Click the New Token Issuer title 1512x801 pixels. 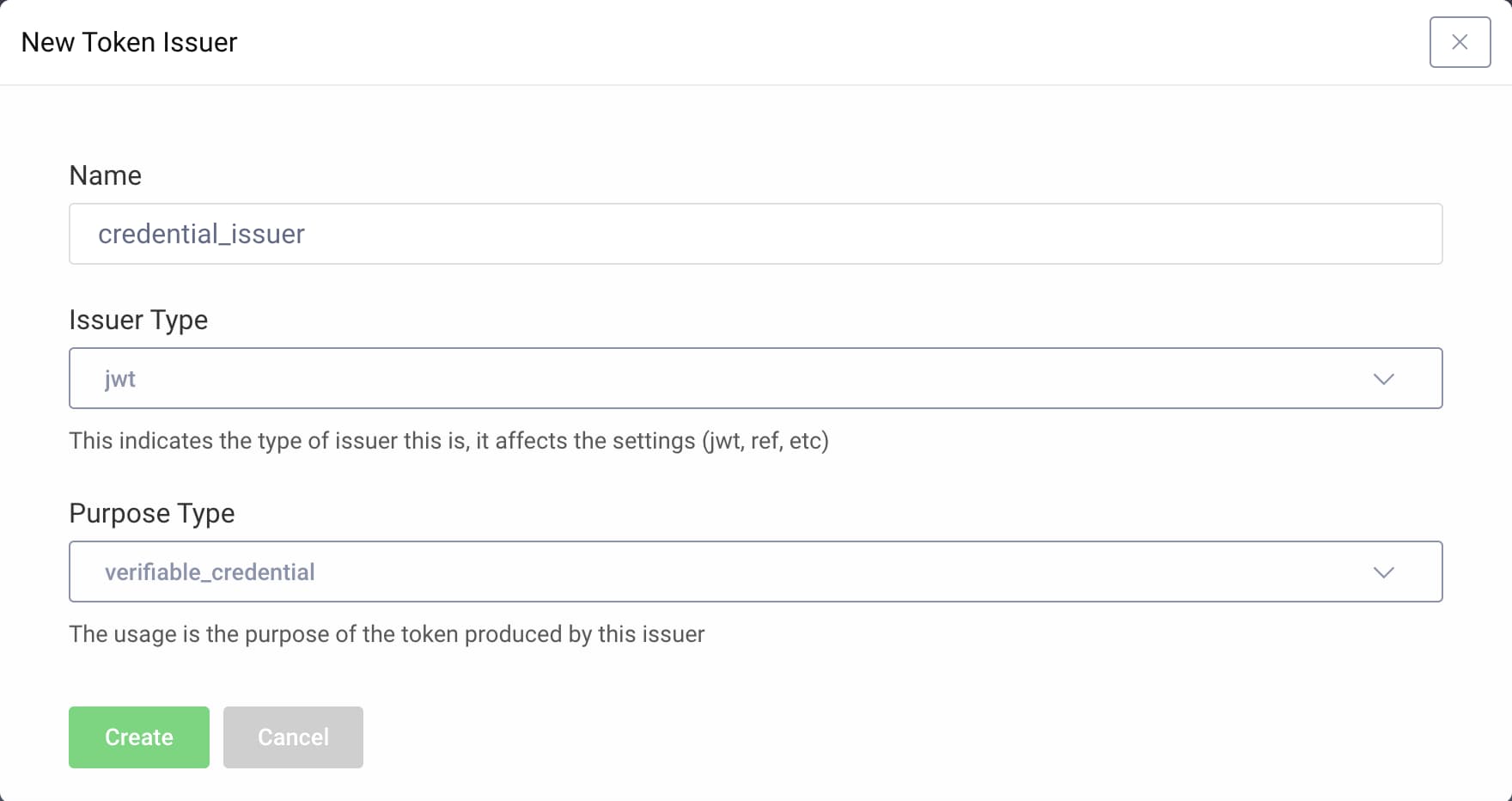(x=130, y=41)
